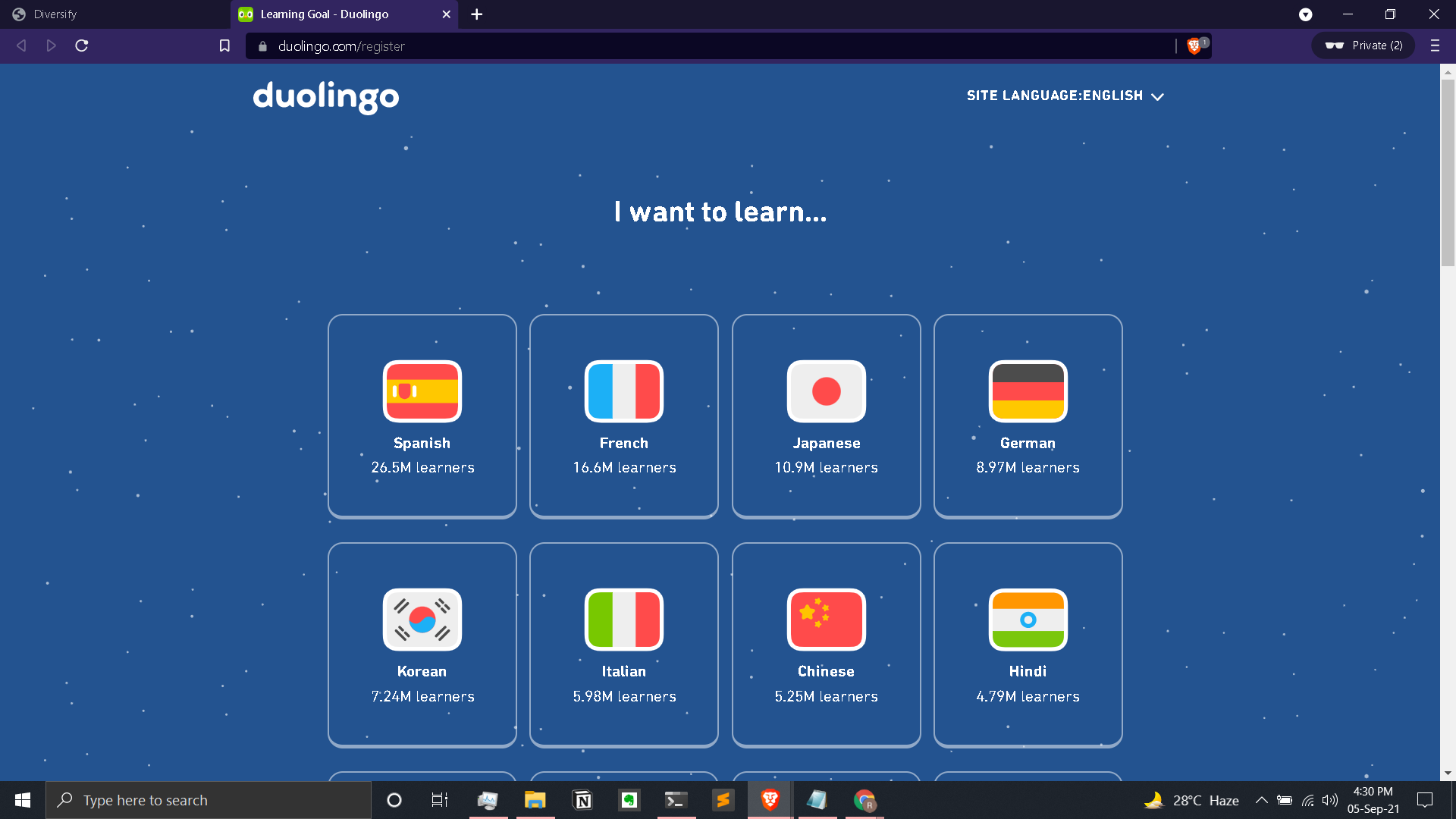The height and width of the screenshot is (819, 1456).
Task: Select the Hindi flag icon
Action: (1028, 620)
